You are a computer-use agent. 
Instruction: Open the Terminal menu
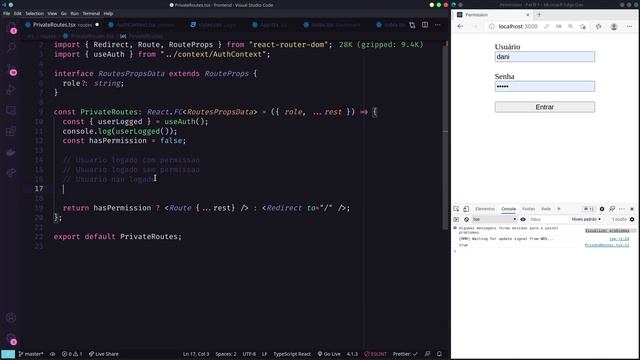pos(91,13)
